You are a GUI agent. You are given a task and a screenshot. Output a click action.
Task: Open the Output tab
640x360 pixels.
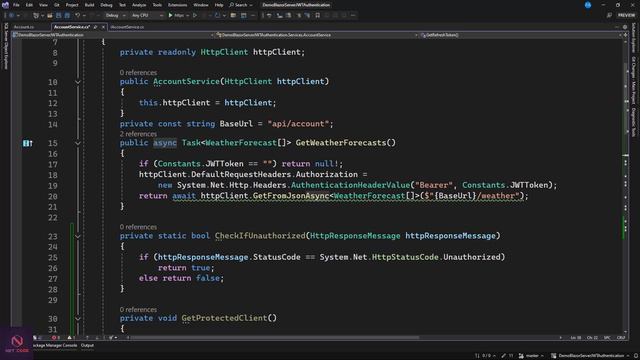pos(87,346)
